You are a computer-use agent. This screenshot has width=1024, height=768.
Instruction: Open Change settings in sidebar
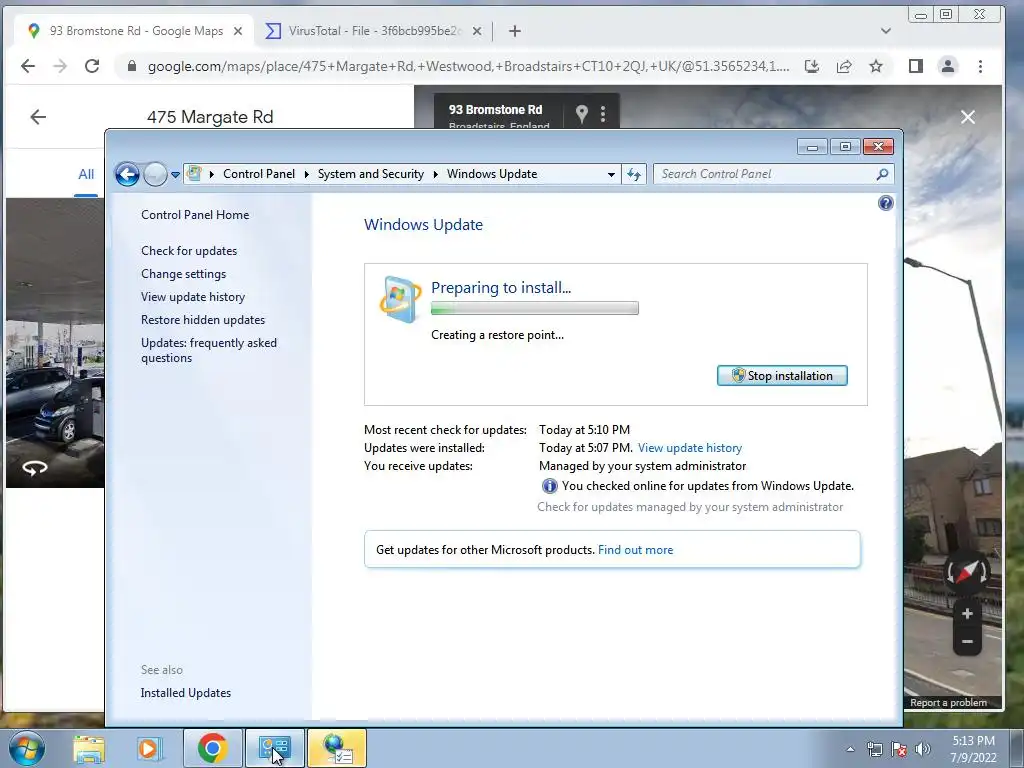184,274
